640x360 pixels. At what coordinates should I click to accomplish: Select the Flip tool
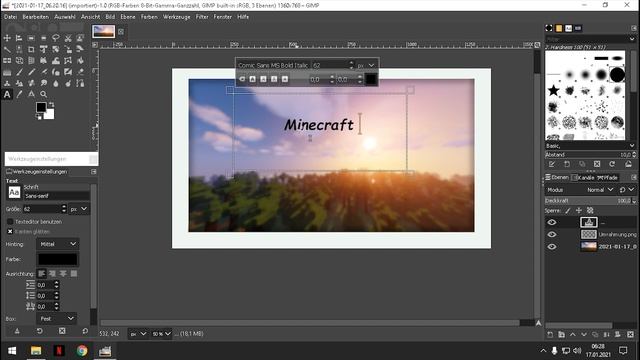click(7, 60)
